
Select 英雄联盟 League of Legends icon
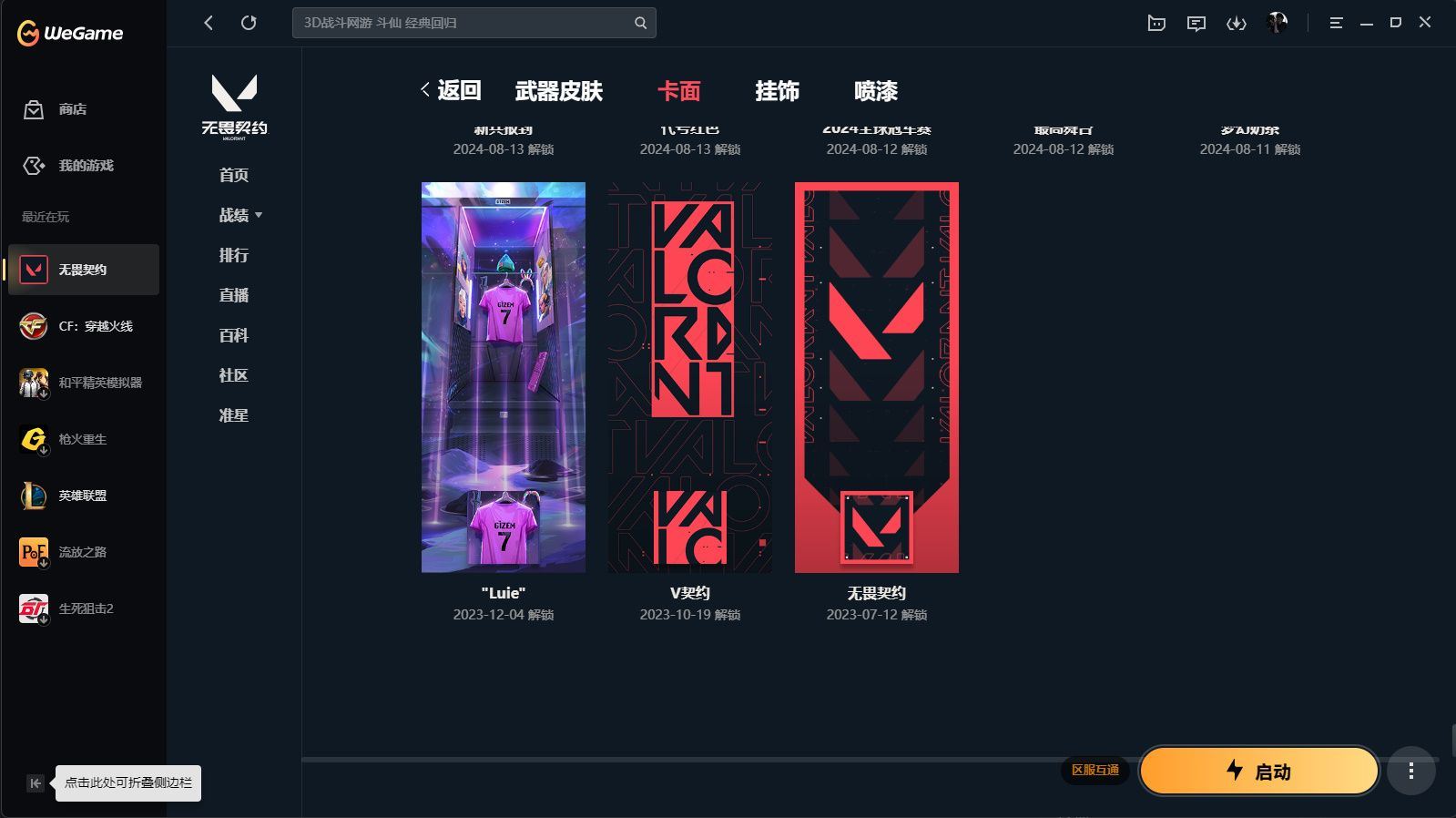tap(34, 496)
